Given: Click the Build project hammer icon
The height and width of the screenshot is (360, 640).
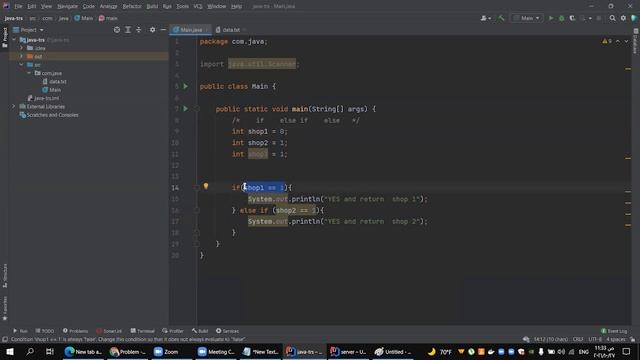Looking at the screenshot, I should tap(501, 18).
